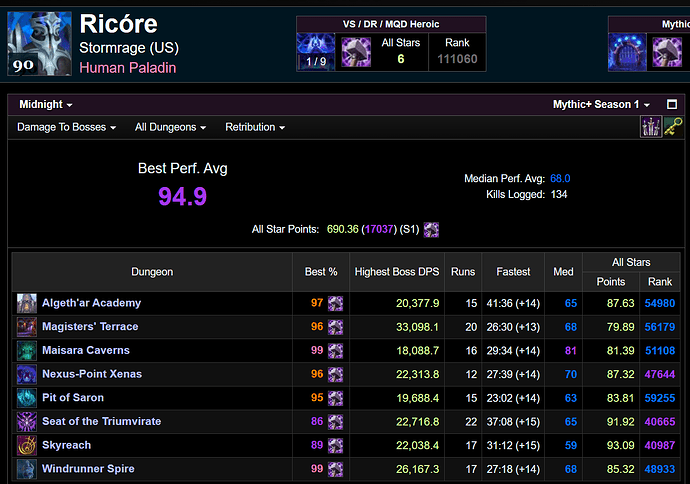The image size is (690, 484).
Task: Click the Pit of Saron dungeon icon
Action: 27,398
